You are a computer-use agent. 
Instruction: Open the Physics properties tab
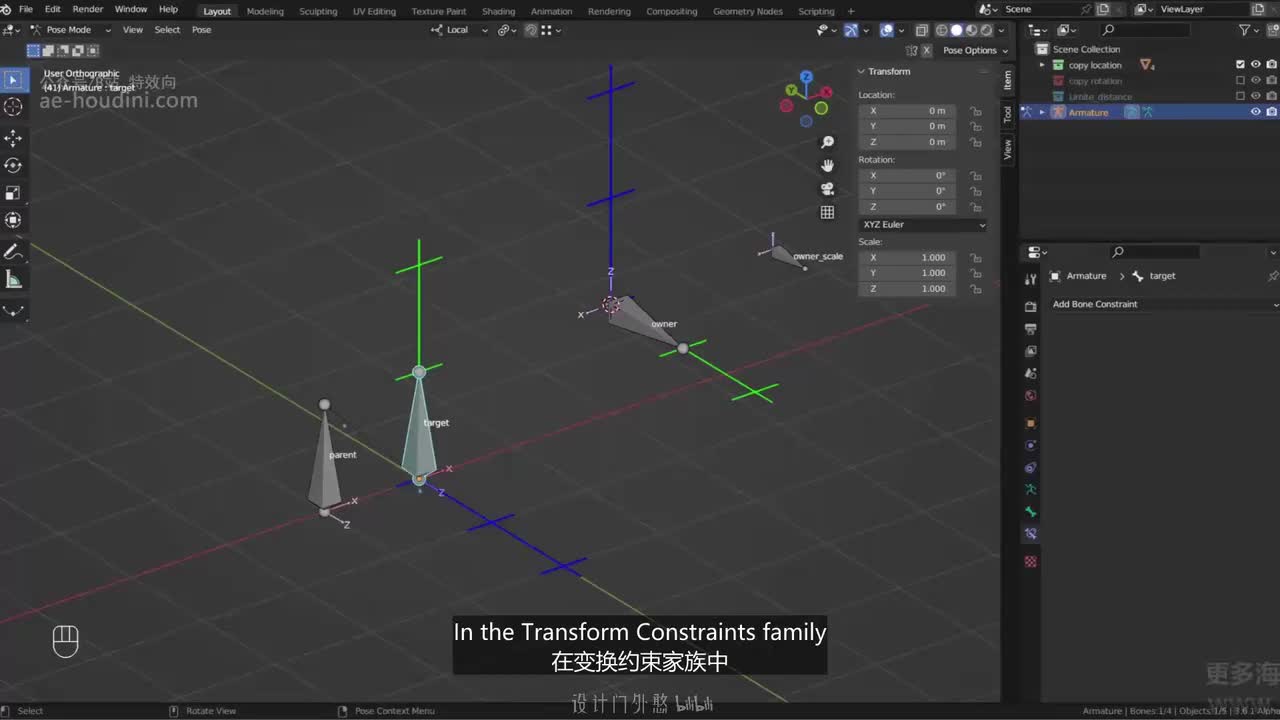pos(1031,445)
